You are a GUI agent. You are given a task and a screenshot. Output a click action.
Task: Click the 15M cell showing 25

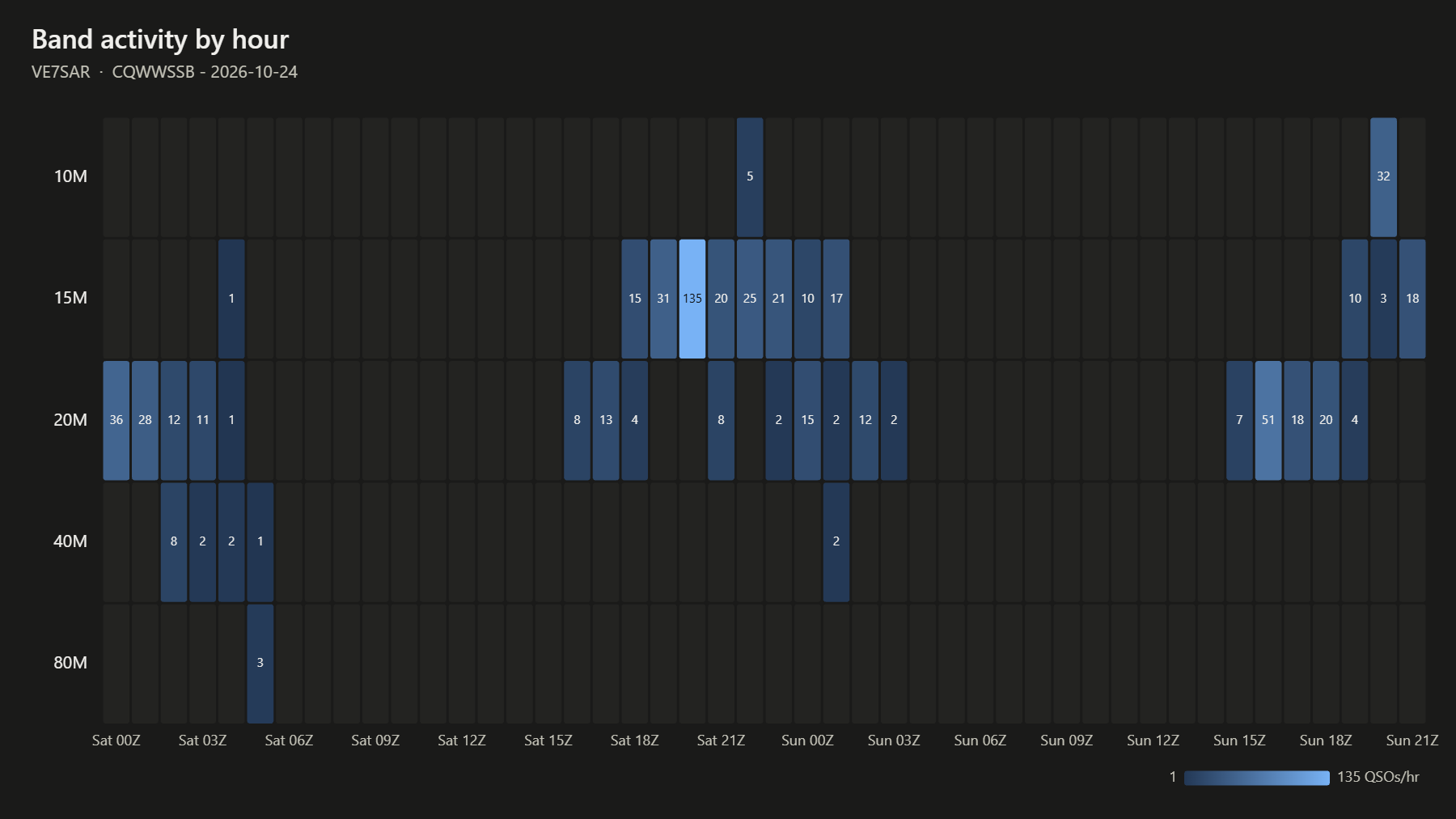tap(750, 299)
